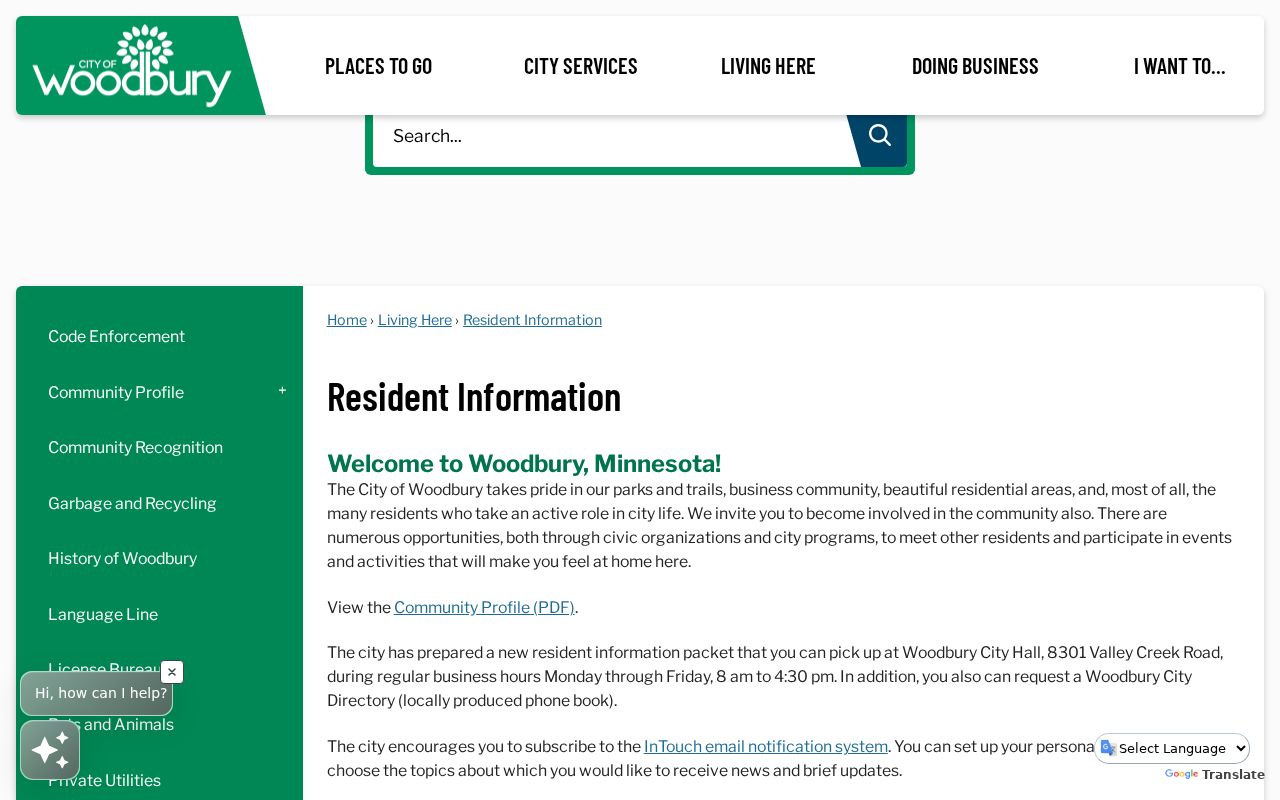Open the AI chat assistant sparkle icon
This screenshot has width=1280, height=800.
[x=50, y=750]
